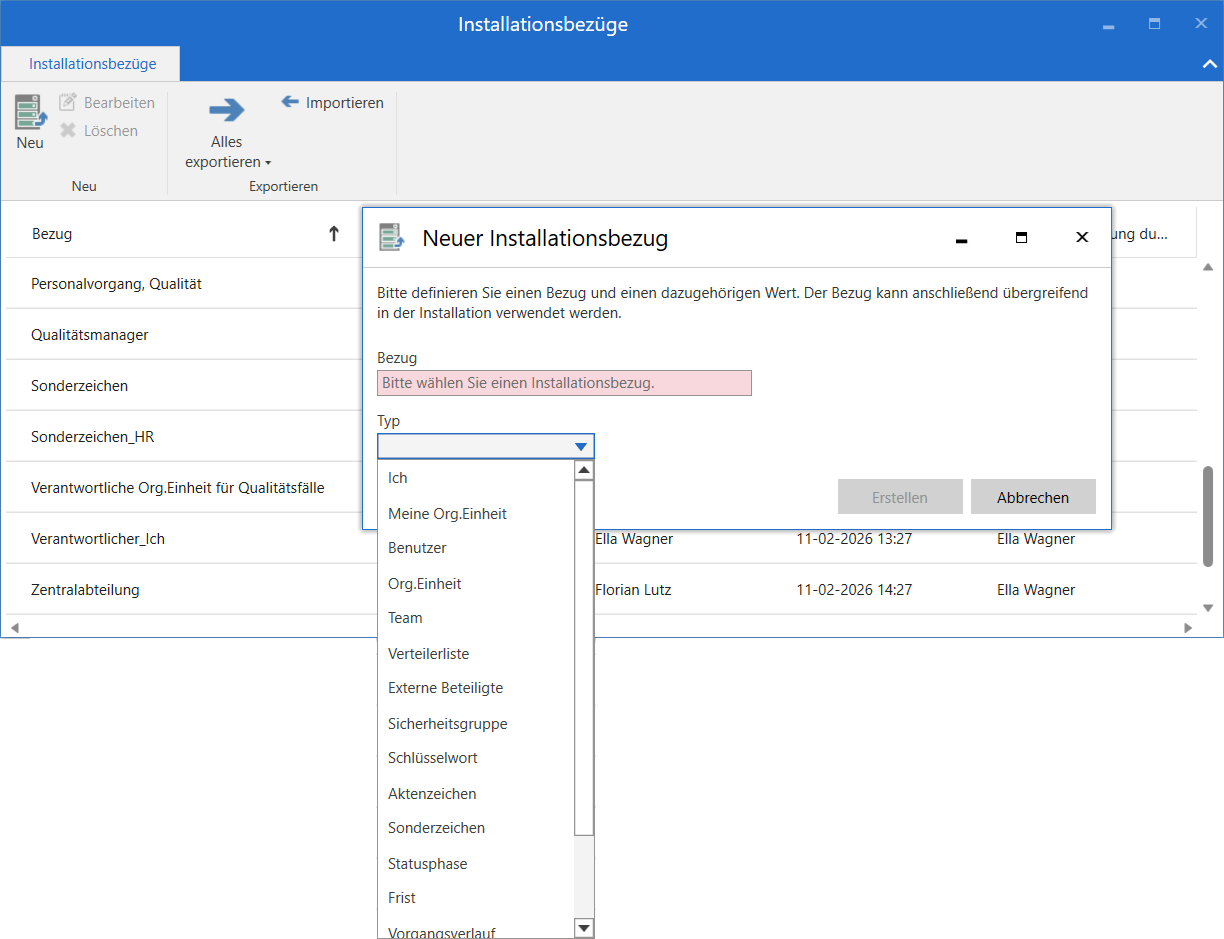Viewport: 1224px width, 939px height.
Task: Open the Installationsbezüge ribbon tab
Action: pos(92,63)
